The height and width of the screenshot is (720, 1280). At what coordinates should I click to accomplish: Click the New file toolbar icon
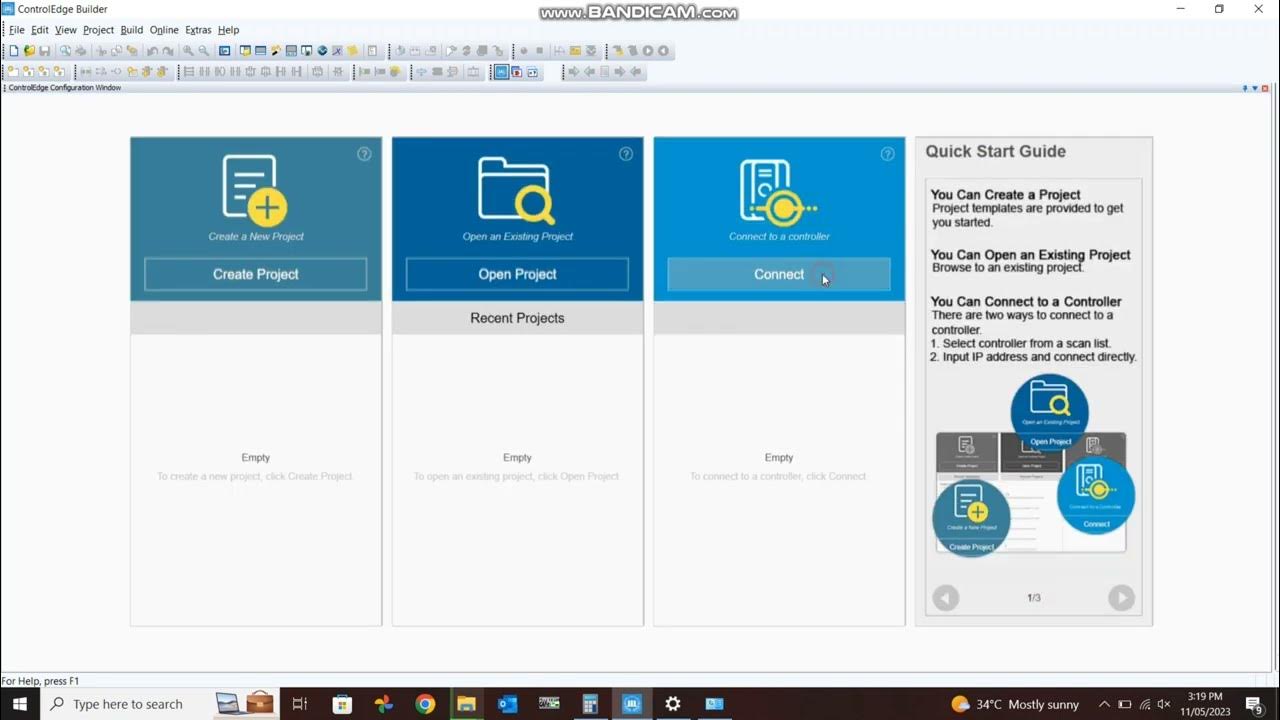(x=14, y=51)
